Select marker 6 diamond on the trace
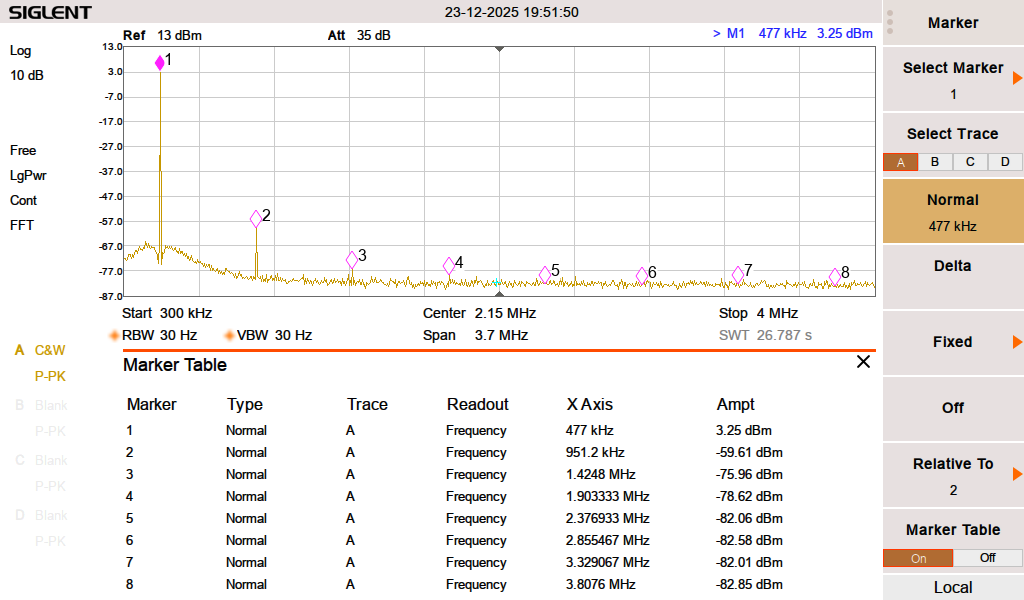Screen dimensions: 1024x600 point(642,275)
